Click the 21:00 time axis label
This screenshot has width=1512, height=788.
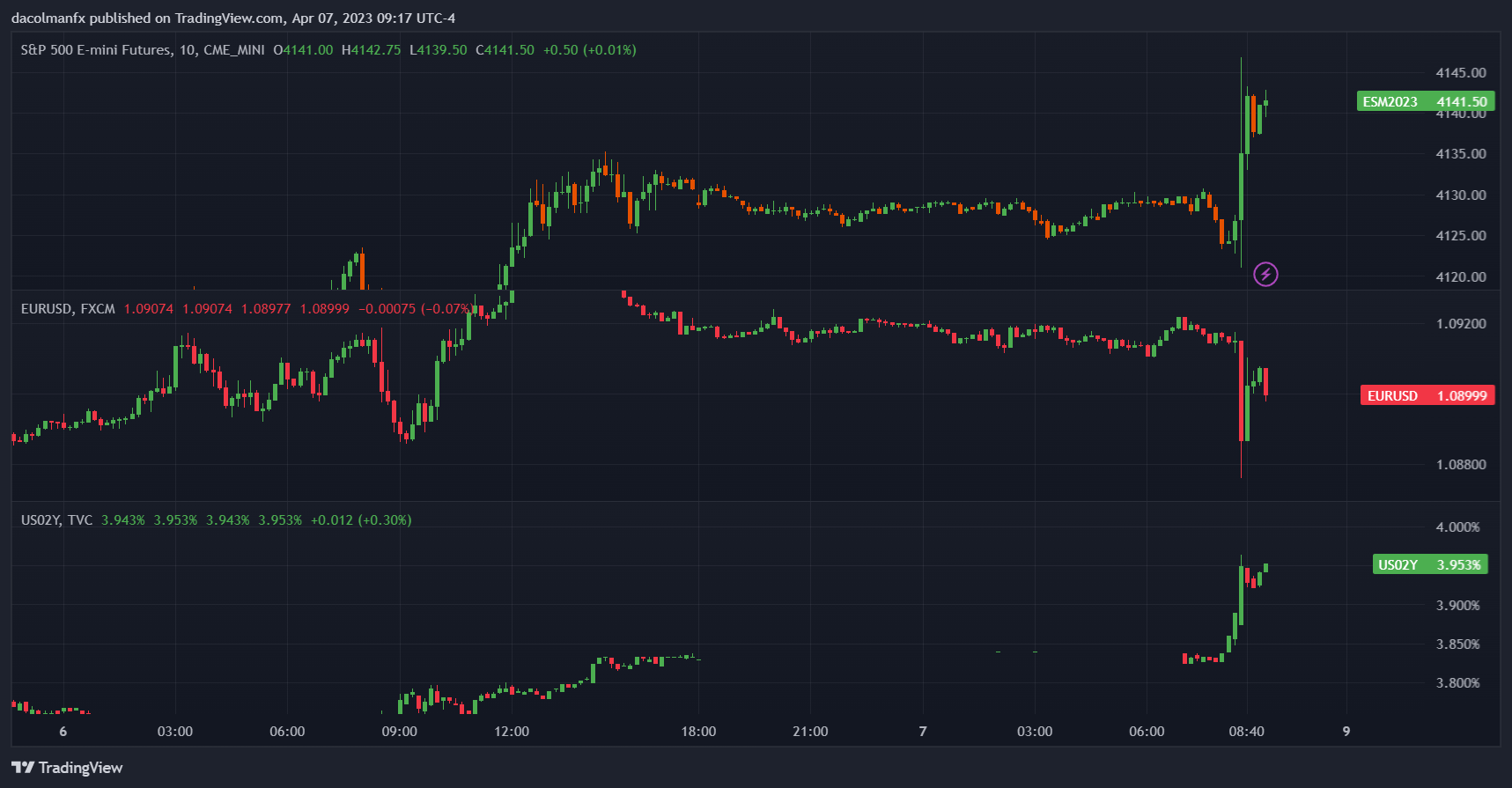click(x=810, y=732)
